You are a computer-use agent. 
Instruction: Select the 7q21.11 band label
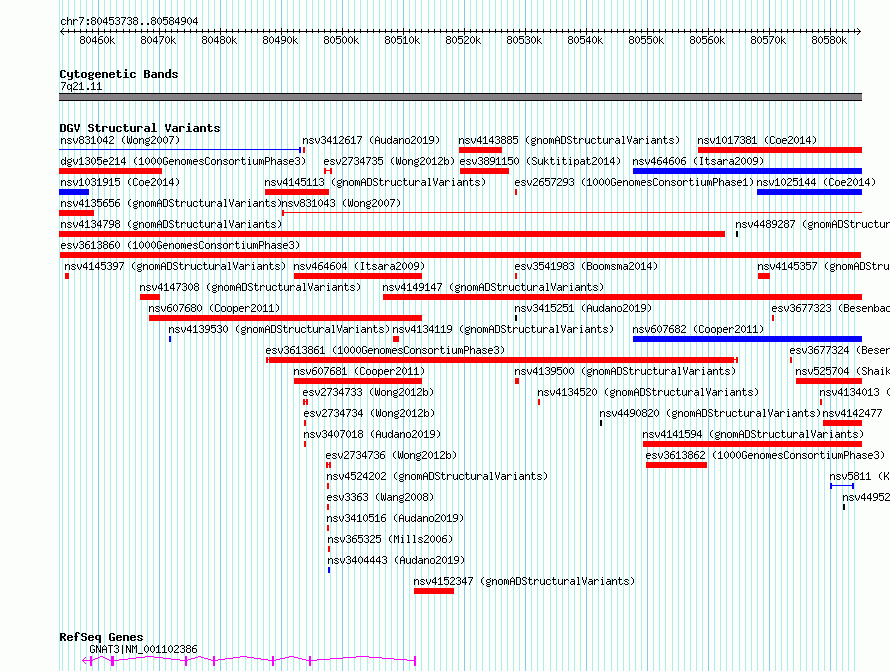coord(81,86)
